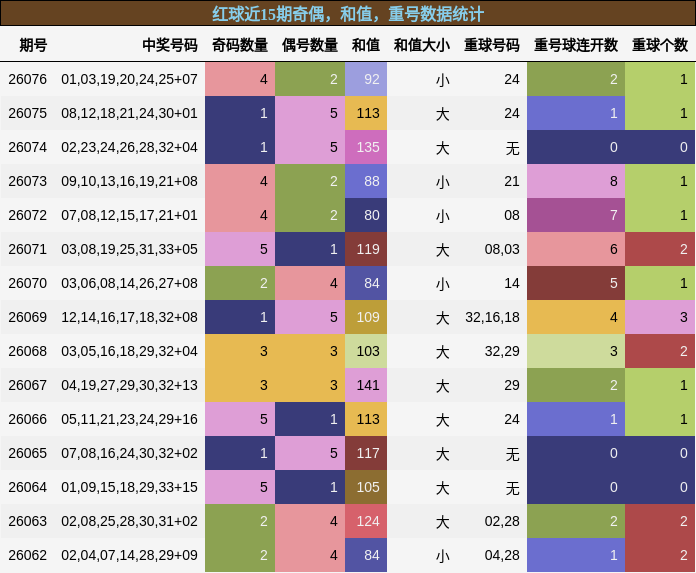Screen dimensions: 696x573
Task: Click the sum value 105 cell
Action: coord(366,487)
